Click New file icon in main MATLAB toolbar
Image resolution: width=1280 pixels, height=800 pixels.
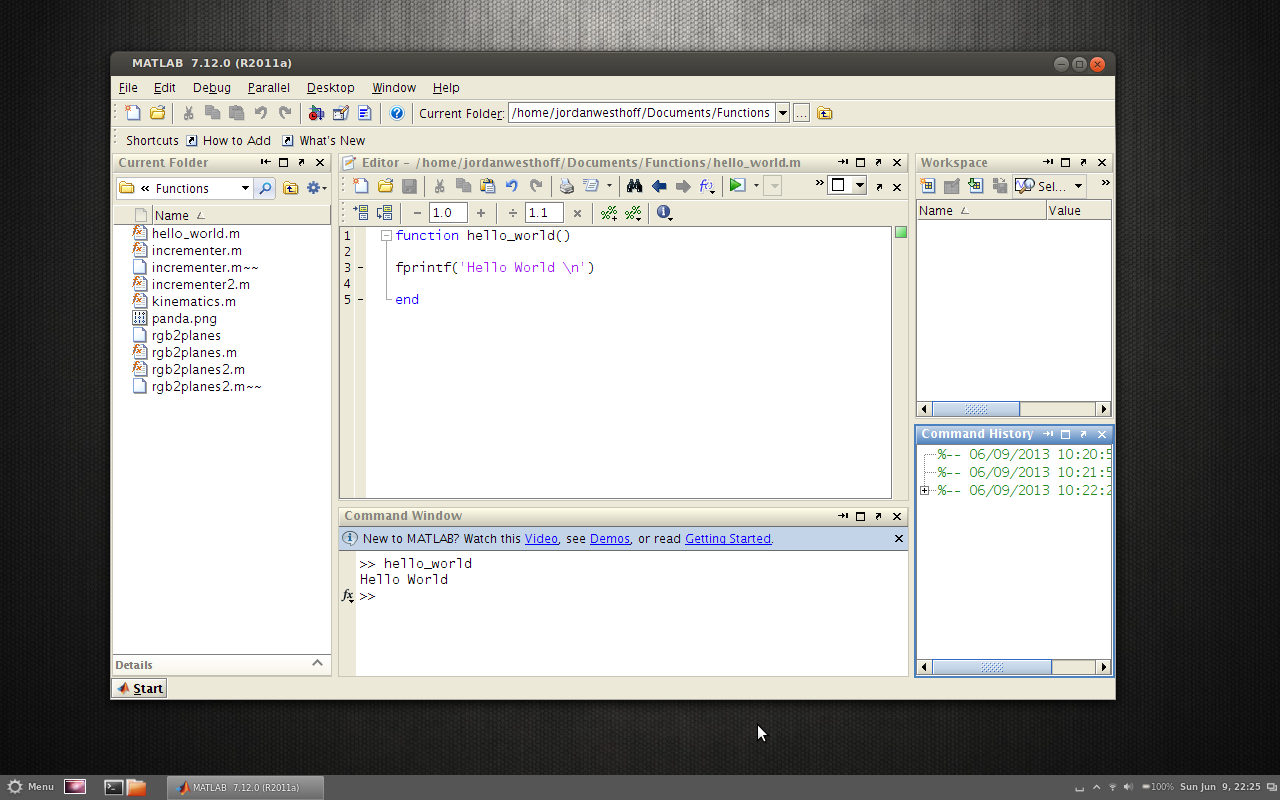coord(133,113)
